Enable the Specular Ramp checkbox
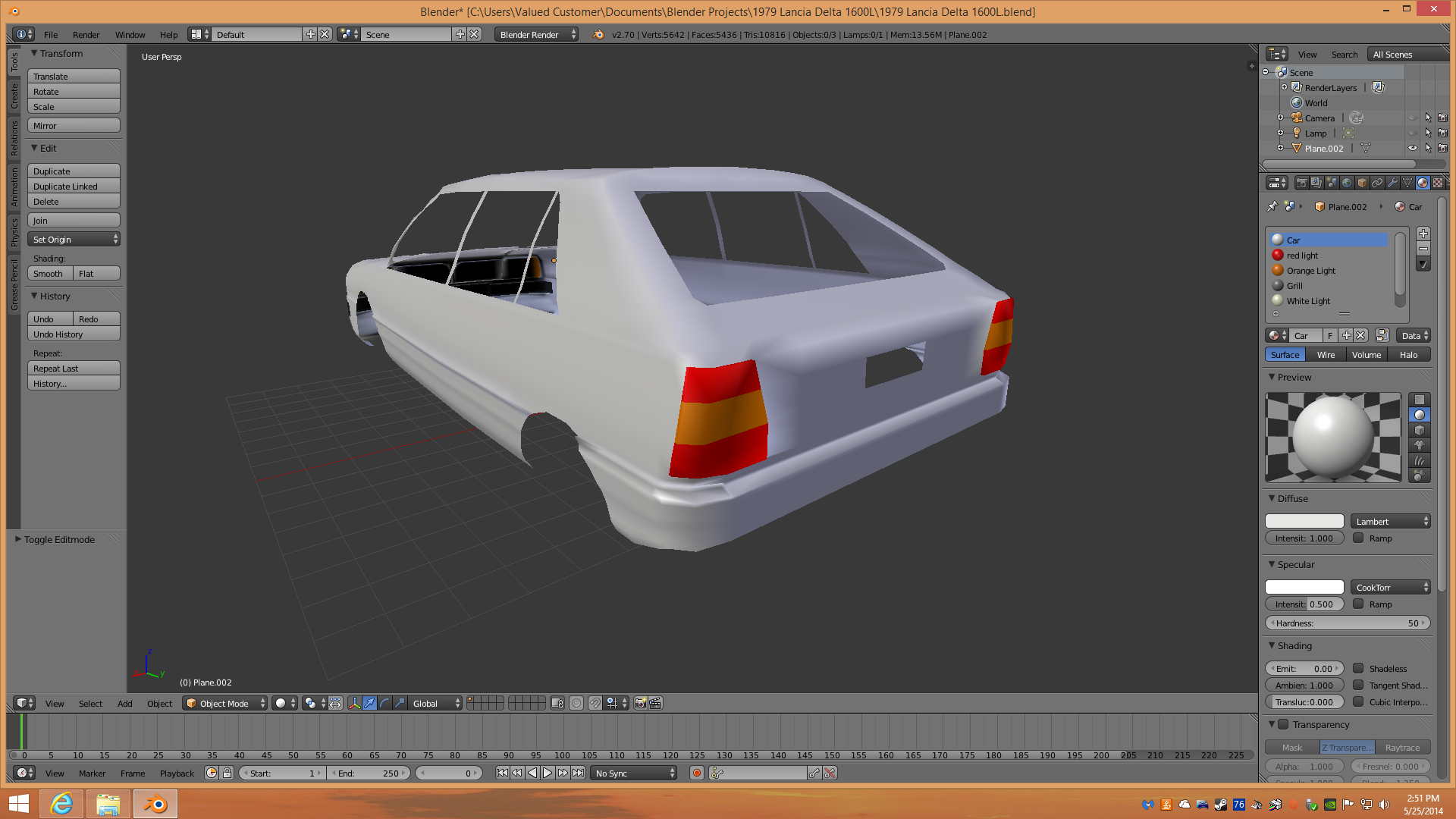This screenshot has height=819, width=1456. coord(1358,604)
